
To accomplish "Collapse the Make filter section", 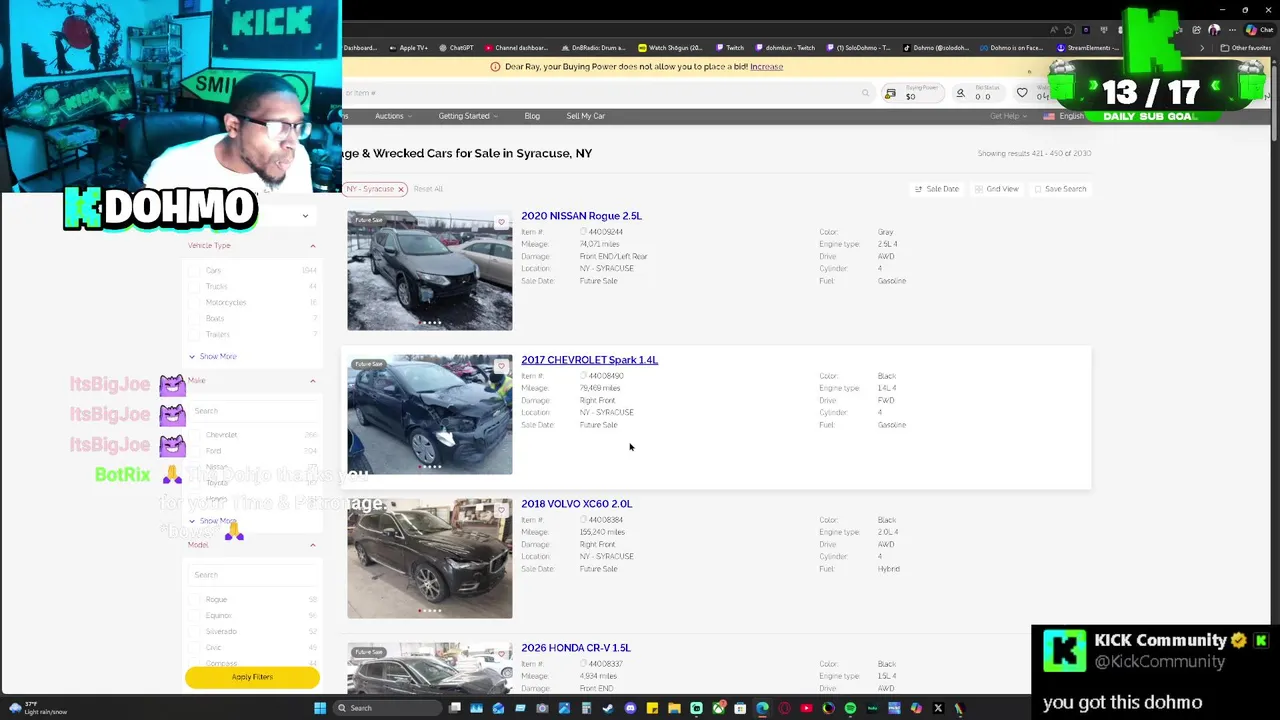I will (x=312, y=381).
